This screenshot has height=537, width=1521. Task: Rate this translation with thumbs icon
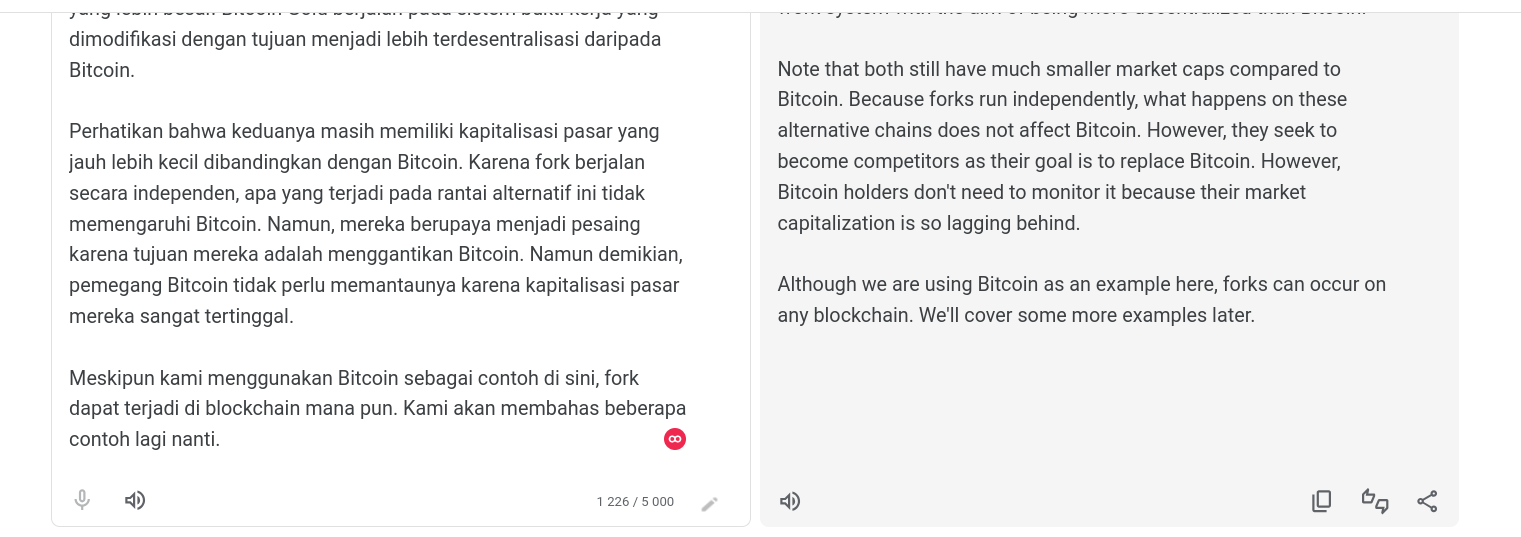pyautogui.click(x=1375, y=501)
